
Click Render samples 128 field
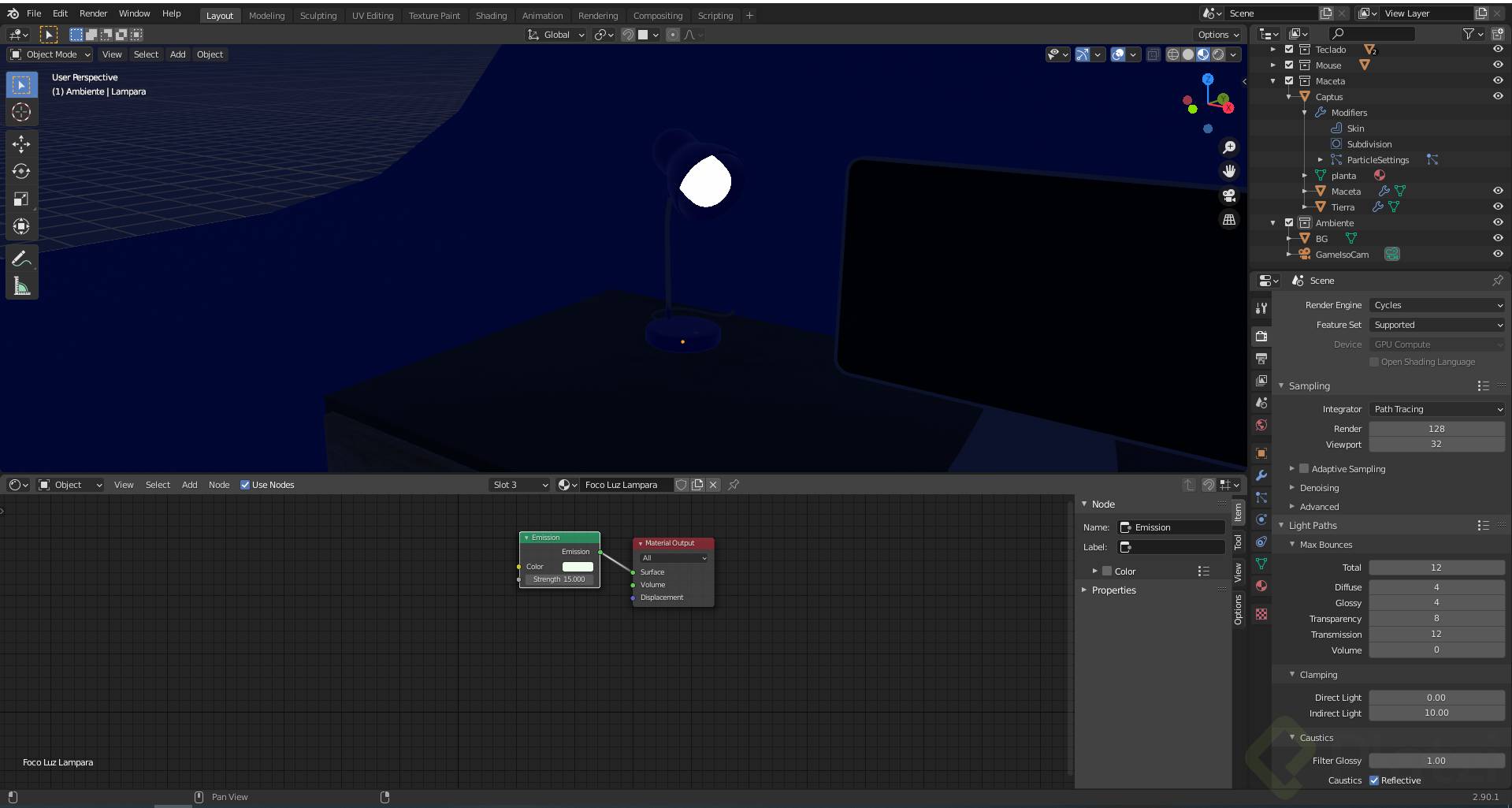tap(1436, 429)
